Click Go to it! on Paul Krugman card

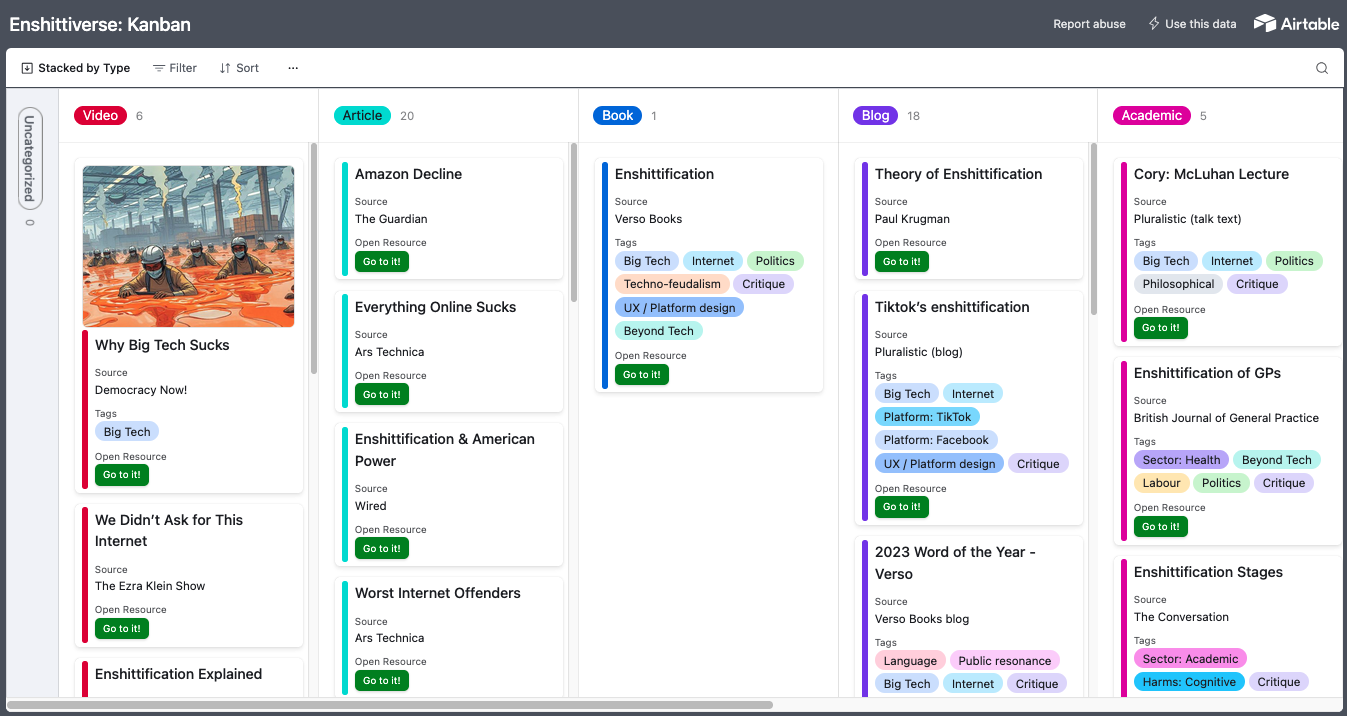[902, 262]
